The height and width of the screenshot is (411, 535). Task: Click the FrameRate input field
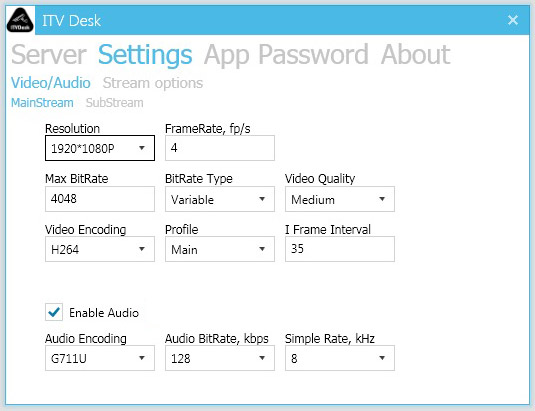tap(220, 148)
